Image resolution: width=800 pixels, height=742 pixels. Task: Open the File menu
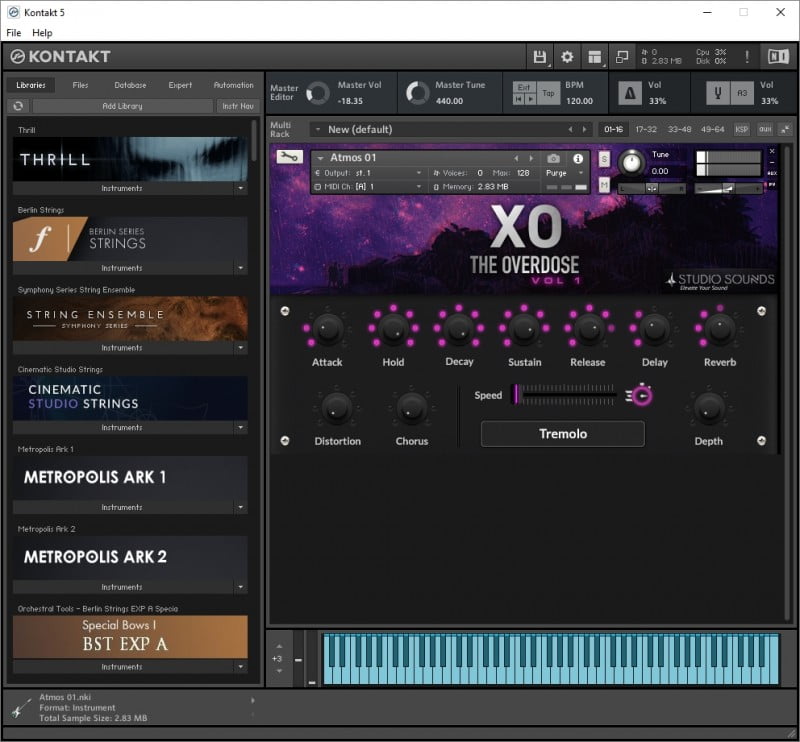14,33
